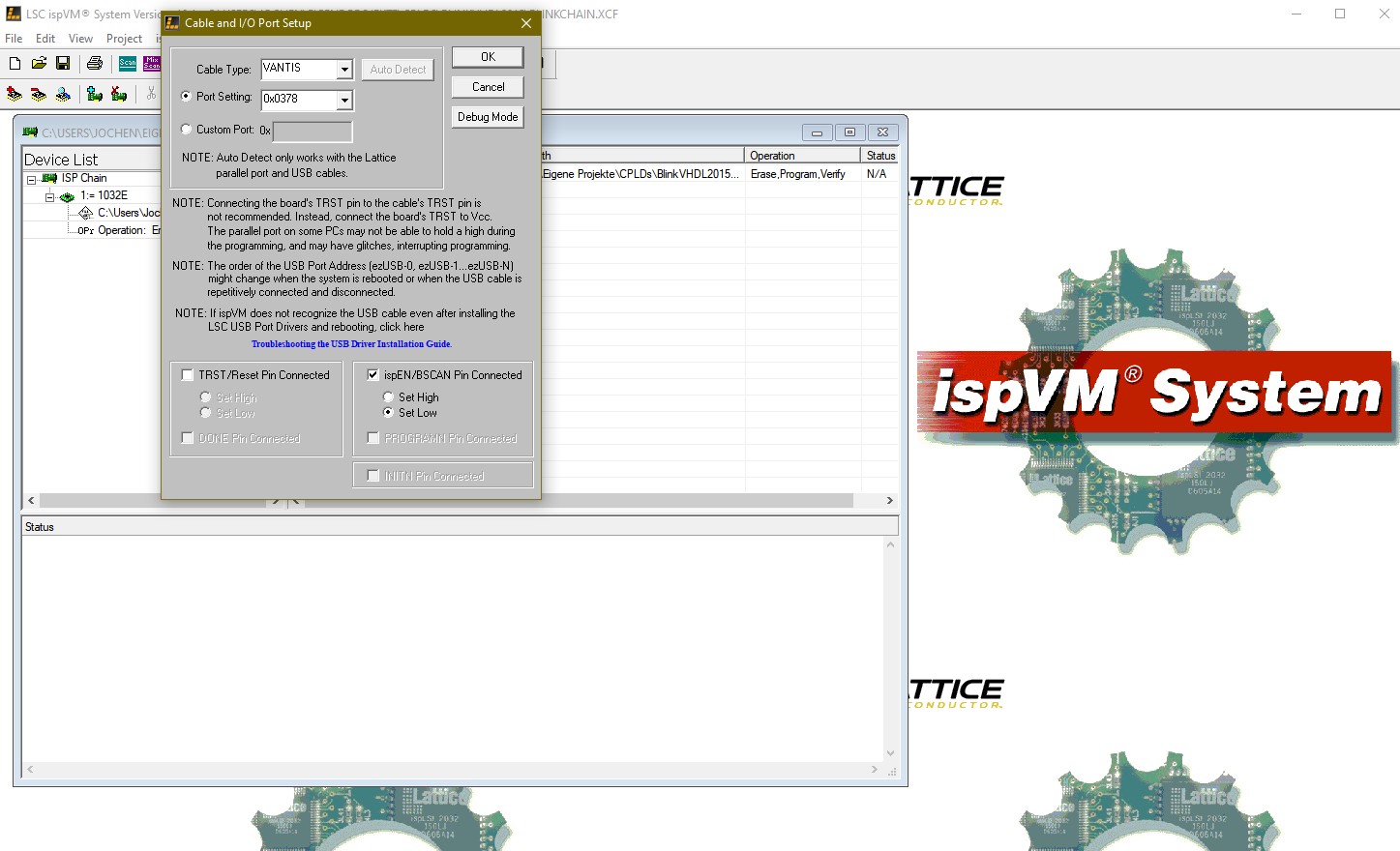The width and height of the screenshot is (1400, 851).
Task: Open the File menu
Action: (x=14, y=39)
